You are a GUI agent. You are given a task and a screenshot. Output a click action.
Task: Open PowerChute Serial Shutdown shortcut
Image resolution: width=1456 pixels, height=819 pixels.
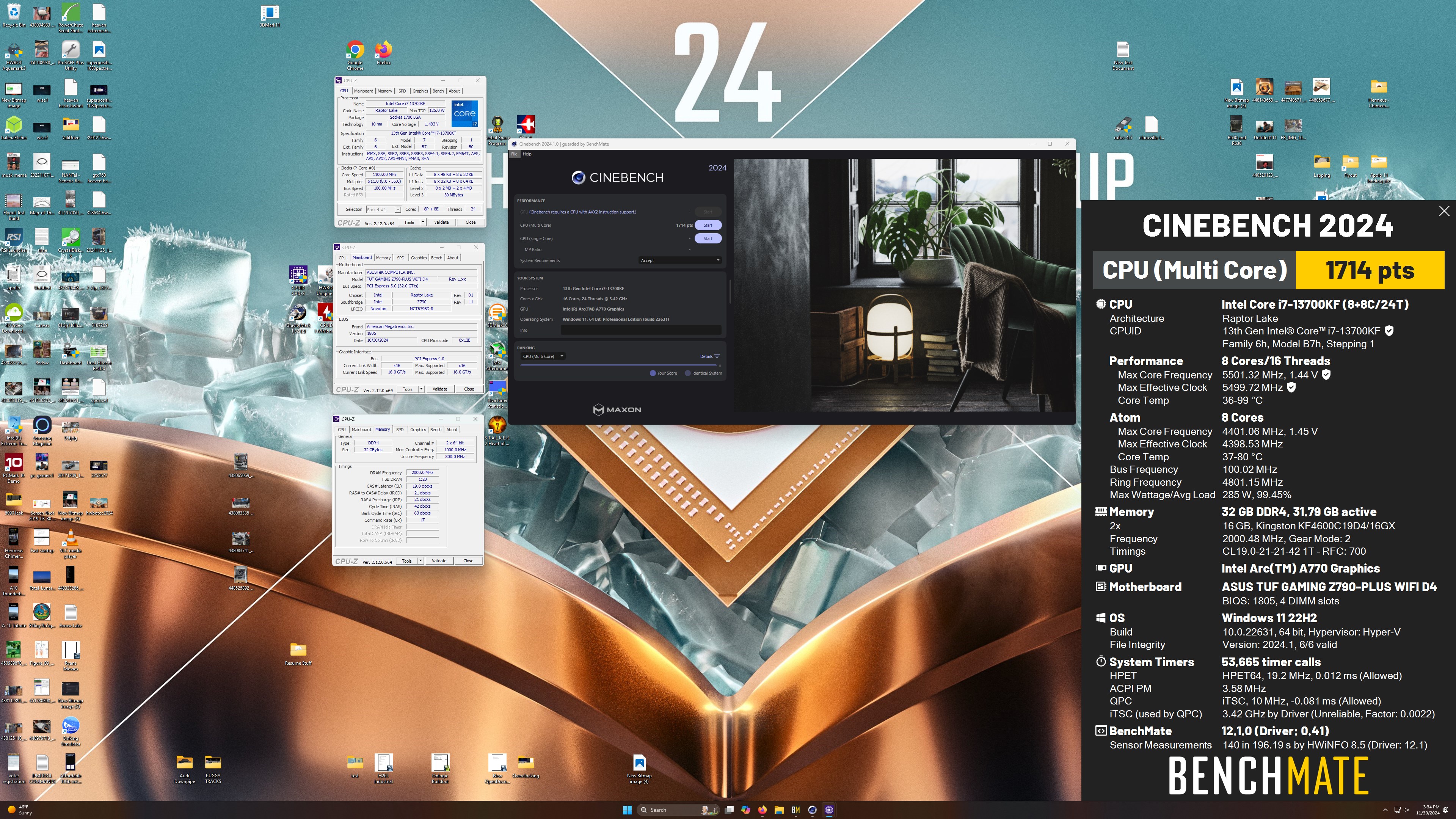70,18
